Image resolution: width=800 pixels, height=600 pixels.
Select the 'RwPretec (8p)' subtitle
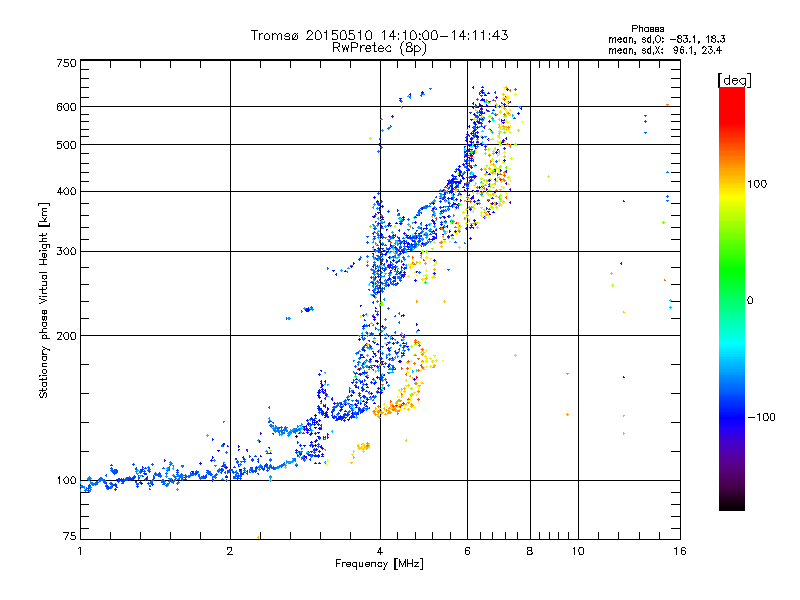point(379,48)
